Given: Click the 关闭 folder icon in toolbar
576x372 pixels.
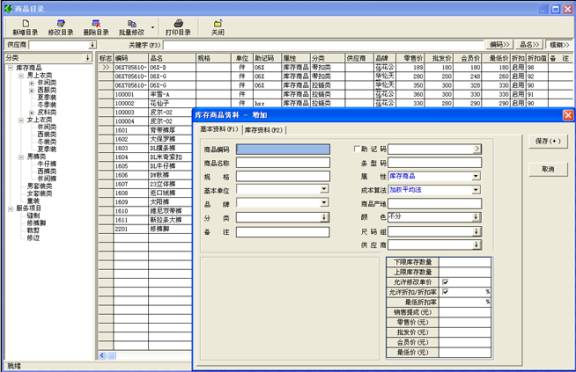Looking at the screenshot, I should [218, 23].
